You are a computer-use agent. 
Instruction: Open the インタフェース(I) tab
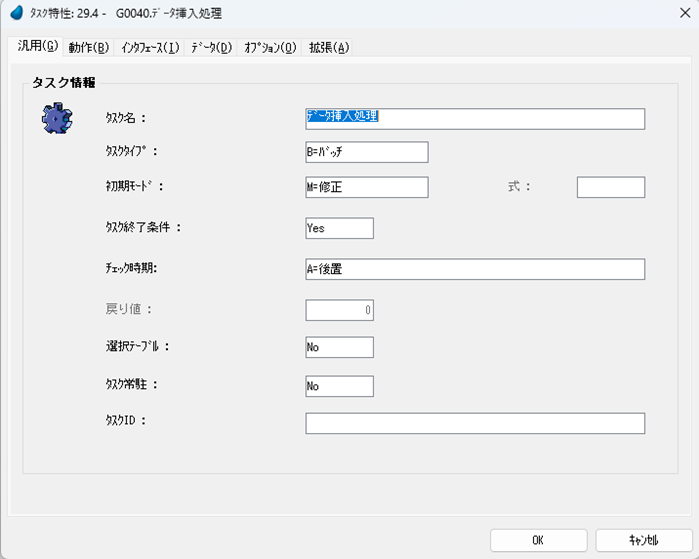tap(150, 48)
